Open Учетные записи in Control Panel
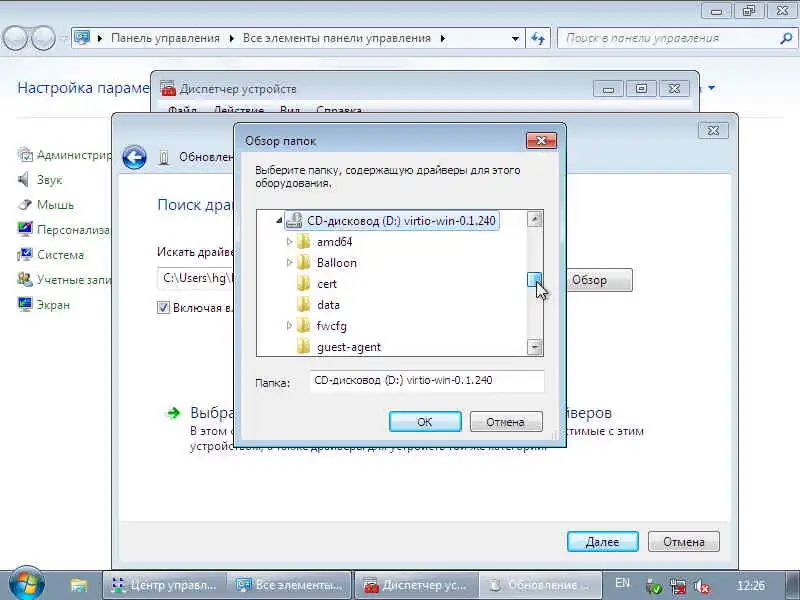The height and width of the screenshot is (600, 800). tap(74, 280)
